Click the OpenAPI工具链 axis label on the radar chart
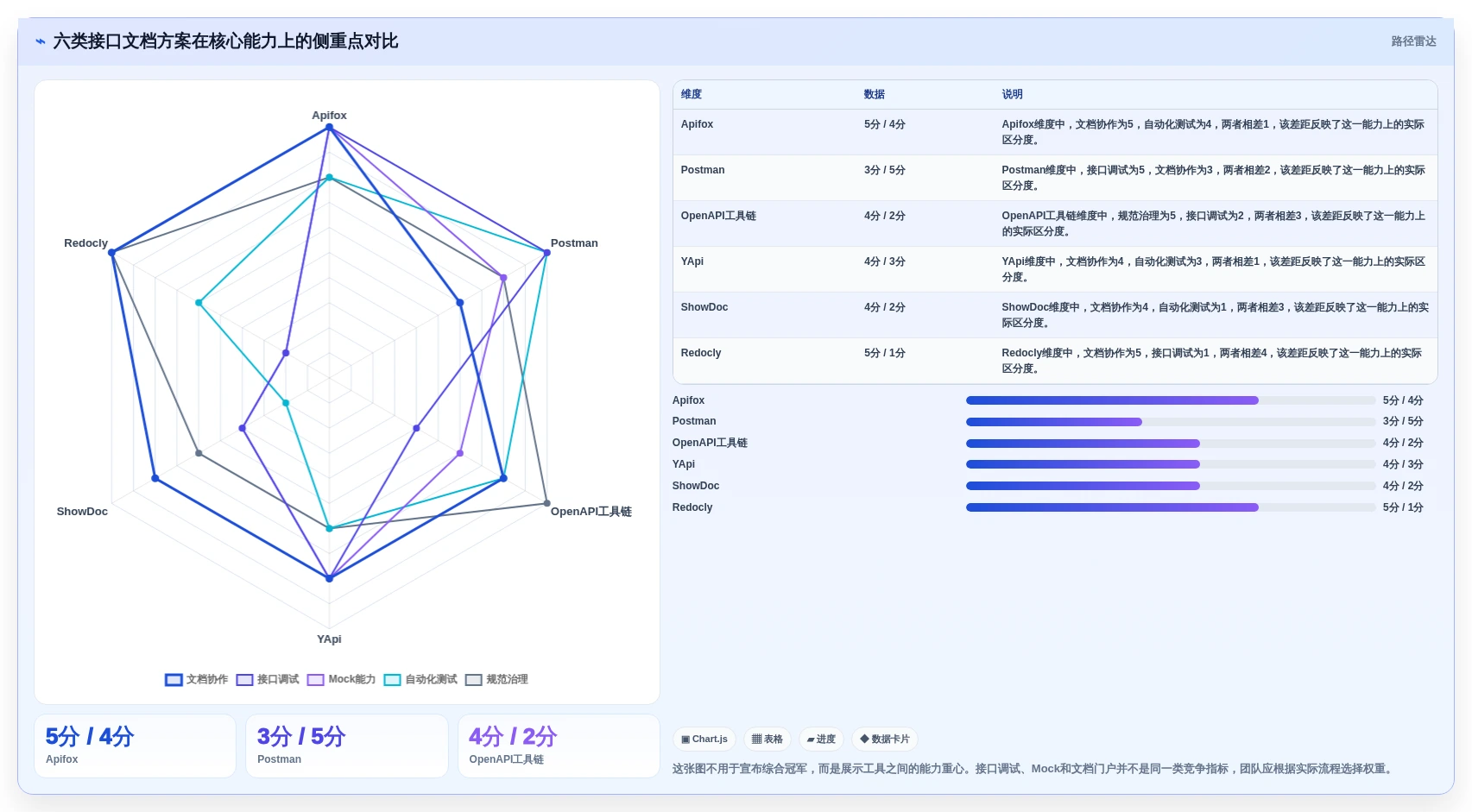Screen dimensions: 1472x812 (591, 512)
